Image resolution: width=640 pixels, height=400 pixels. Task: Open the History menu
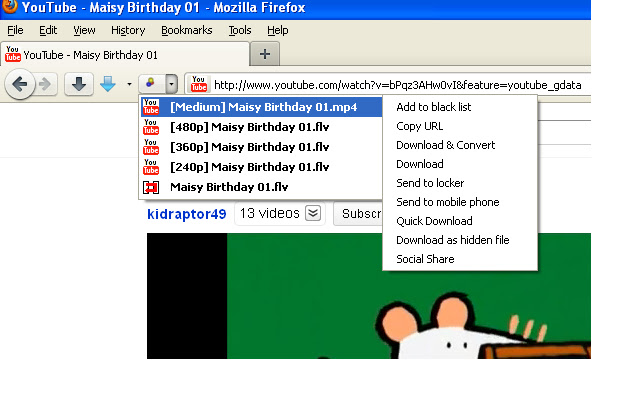(128, 30)
